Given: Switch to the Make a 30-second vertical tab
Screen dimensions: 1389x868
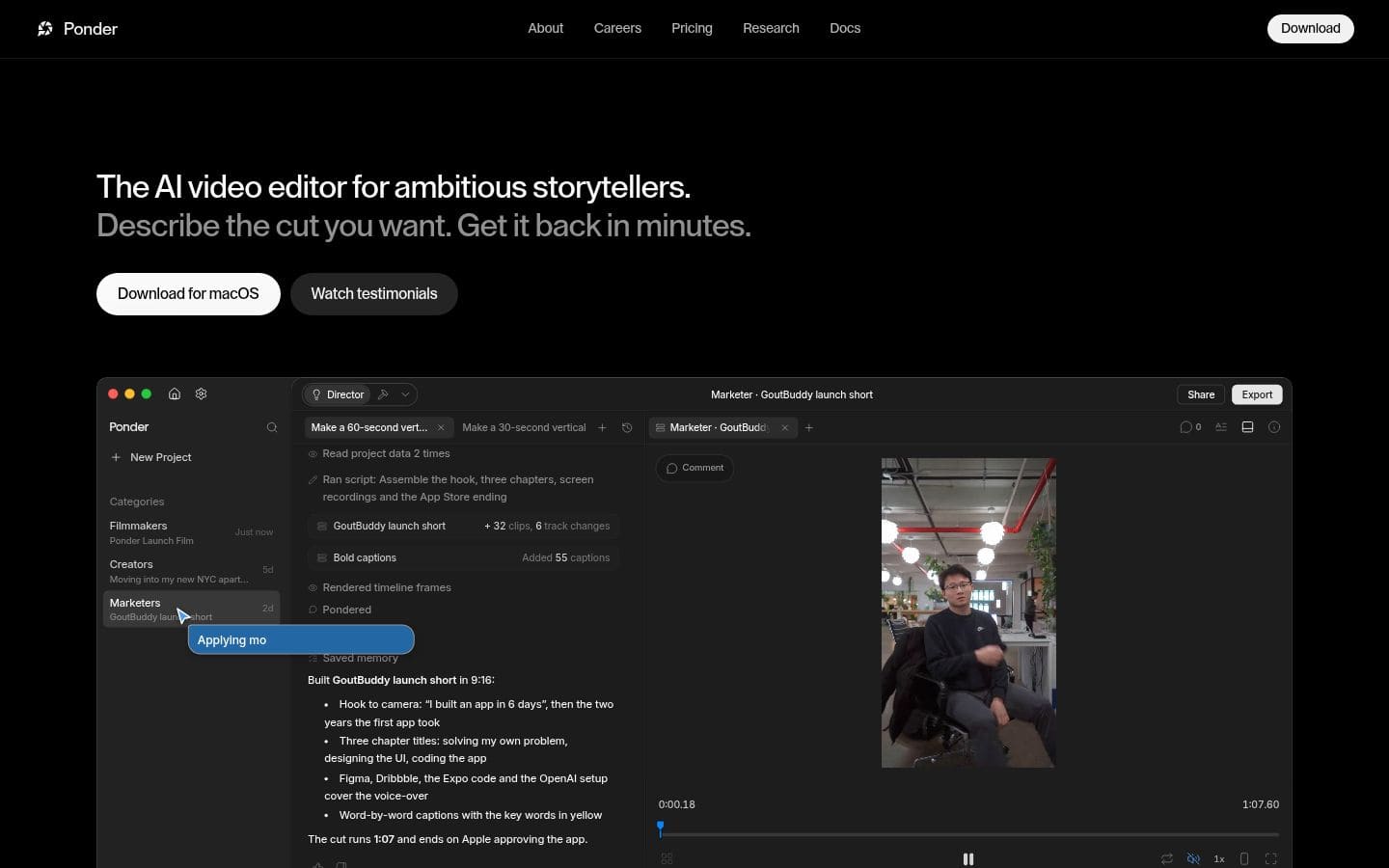Looking at the screenshot, I should (x=524, y=427).
